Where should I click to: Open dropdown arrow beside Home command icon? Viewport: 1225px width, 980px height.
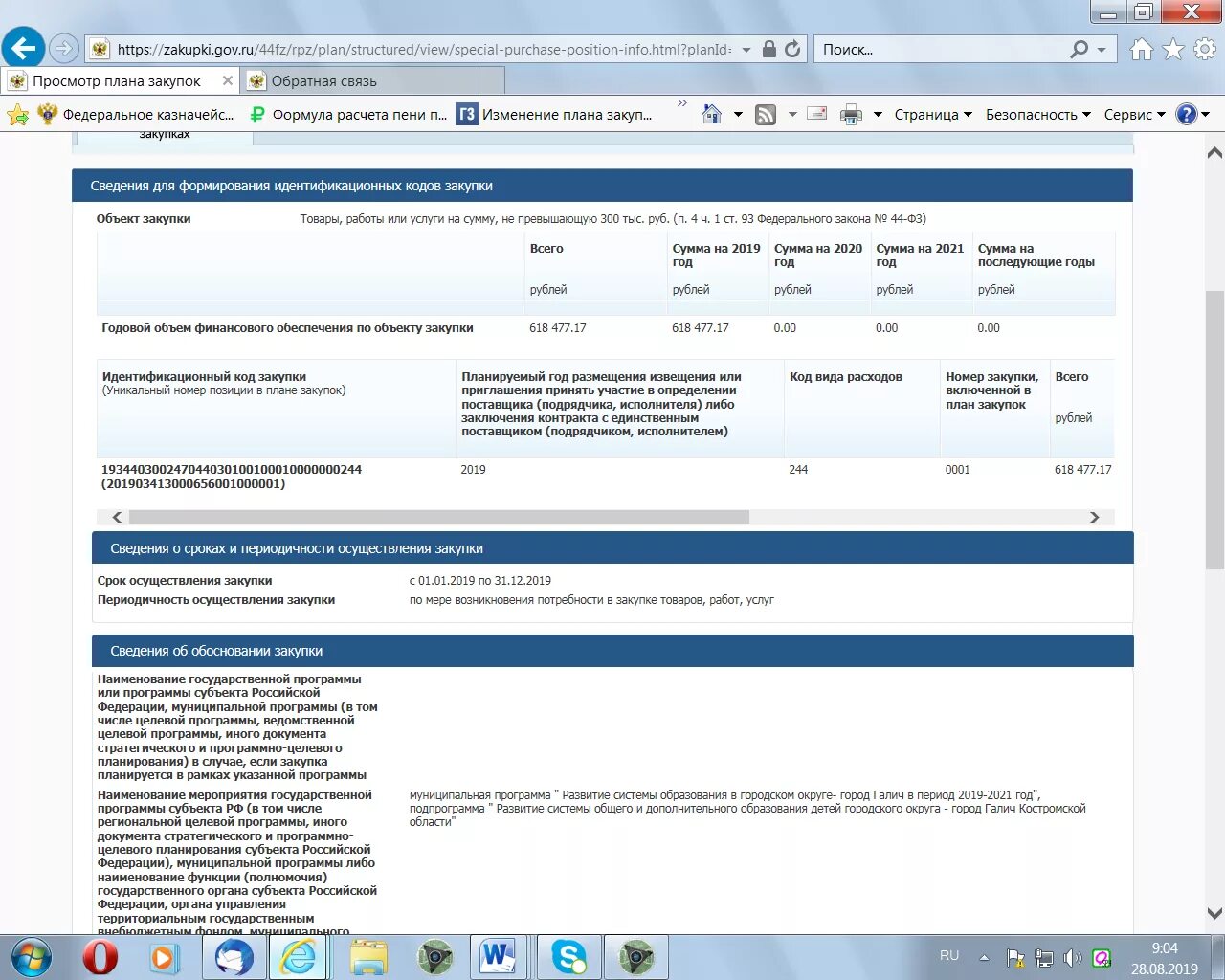click(x=738, y=115)
